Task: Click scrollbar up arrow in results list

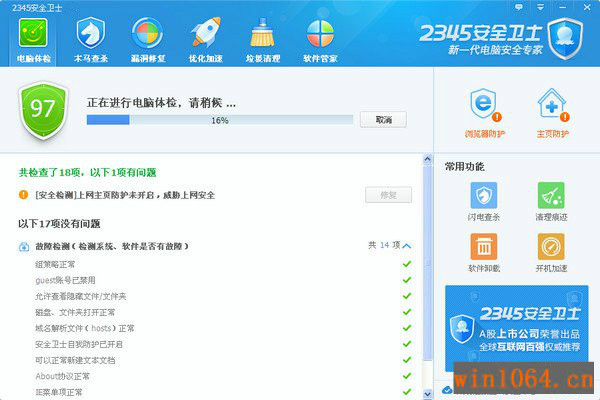Action: tap(427, 159)
